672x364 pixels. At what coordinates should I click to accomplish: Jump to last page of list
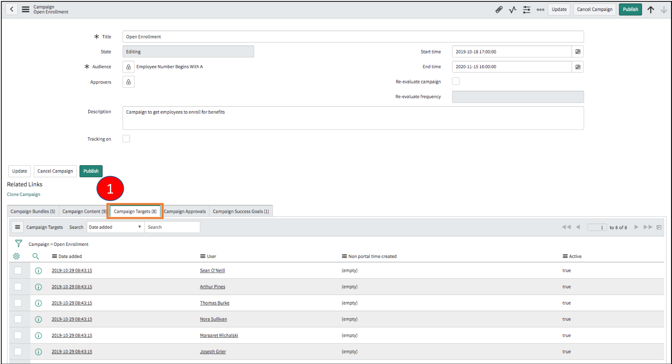point(648,227)
